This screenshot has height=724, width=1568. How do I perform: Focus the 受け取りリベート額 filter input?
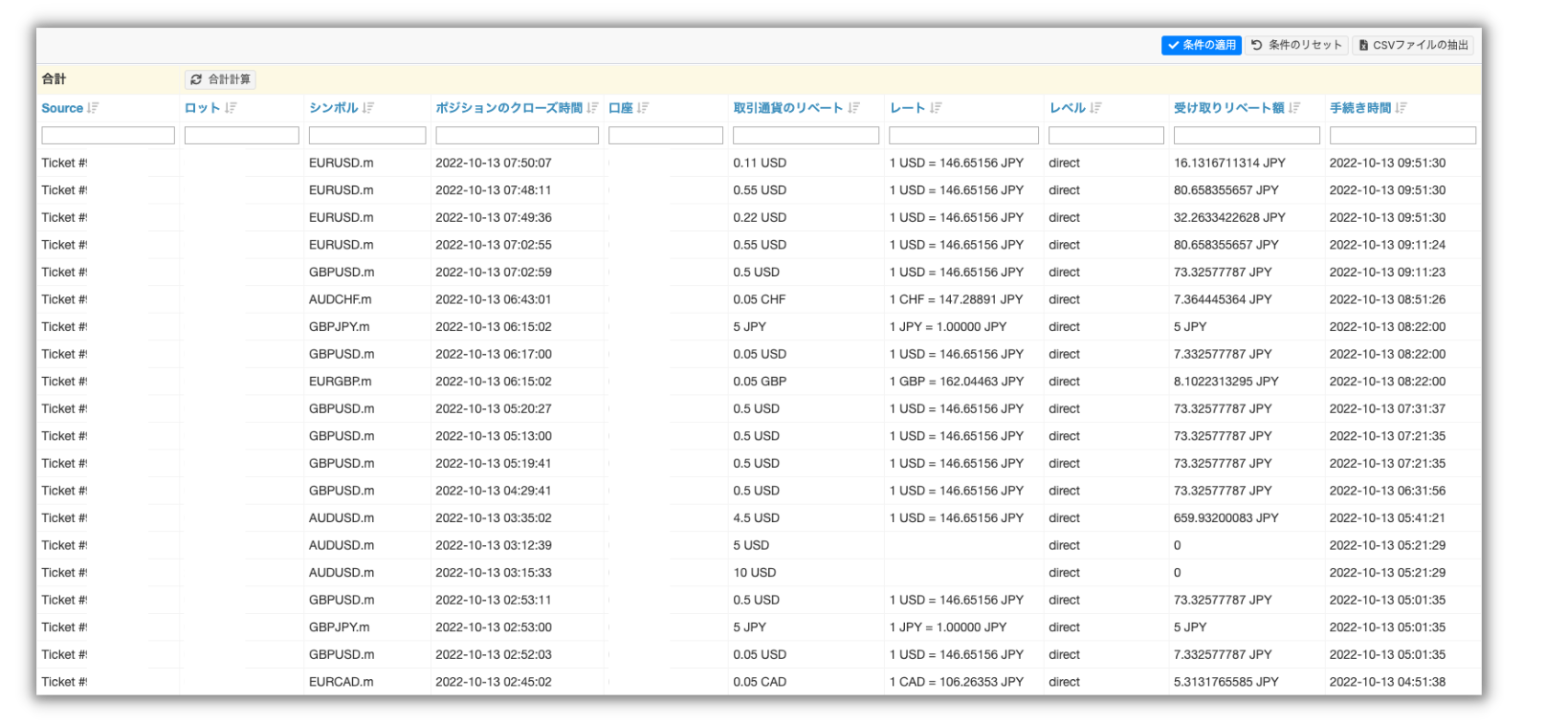click(x=1248, y=136)
